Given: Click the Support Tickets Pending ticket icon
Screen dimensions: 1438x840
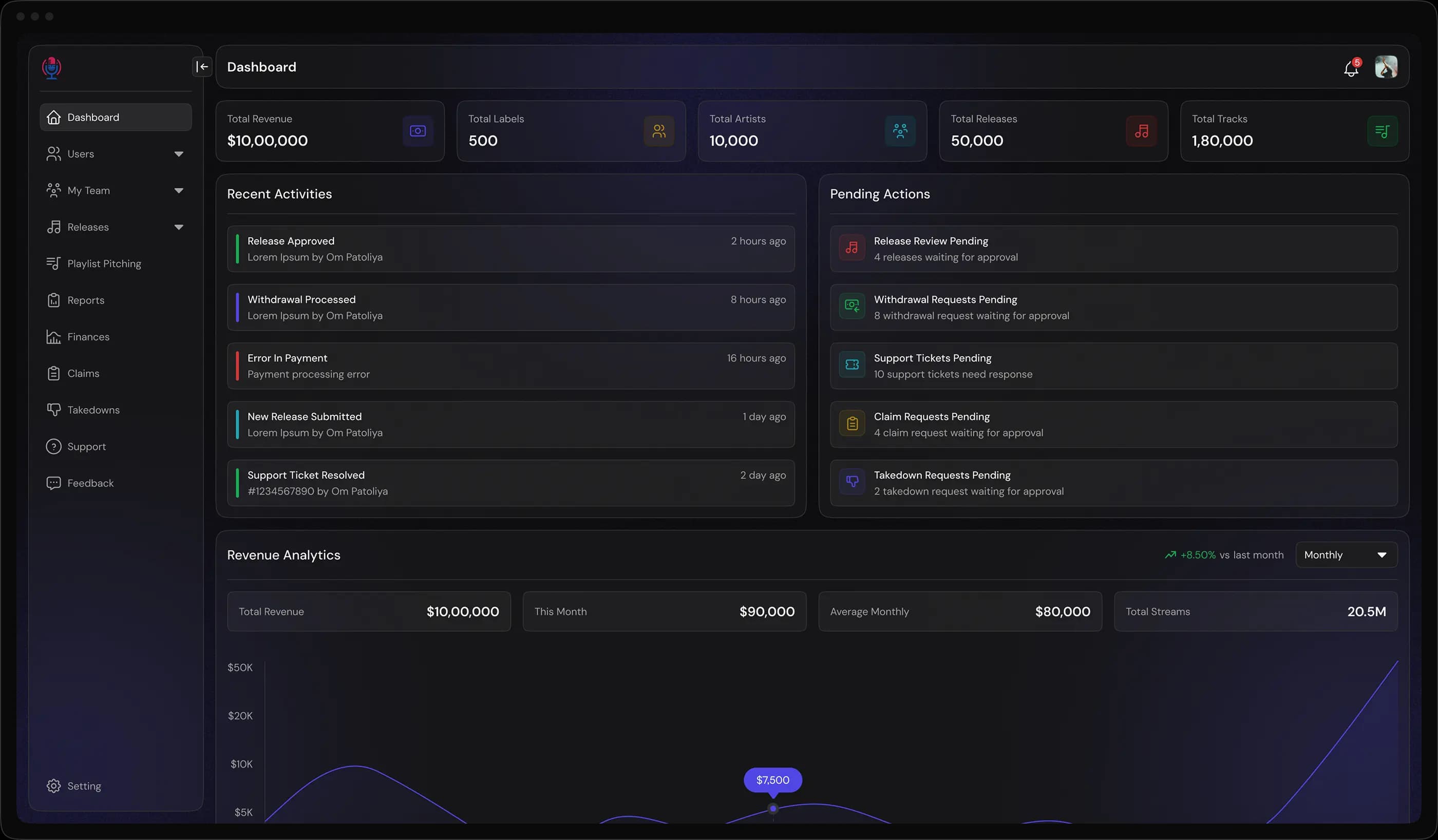Looking at the screenshot, I should 852,365.
